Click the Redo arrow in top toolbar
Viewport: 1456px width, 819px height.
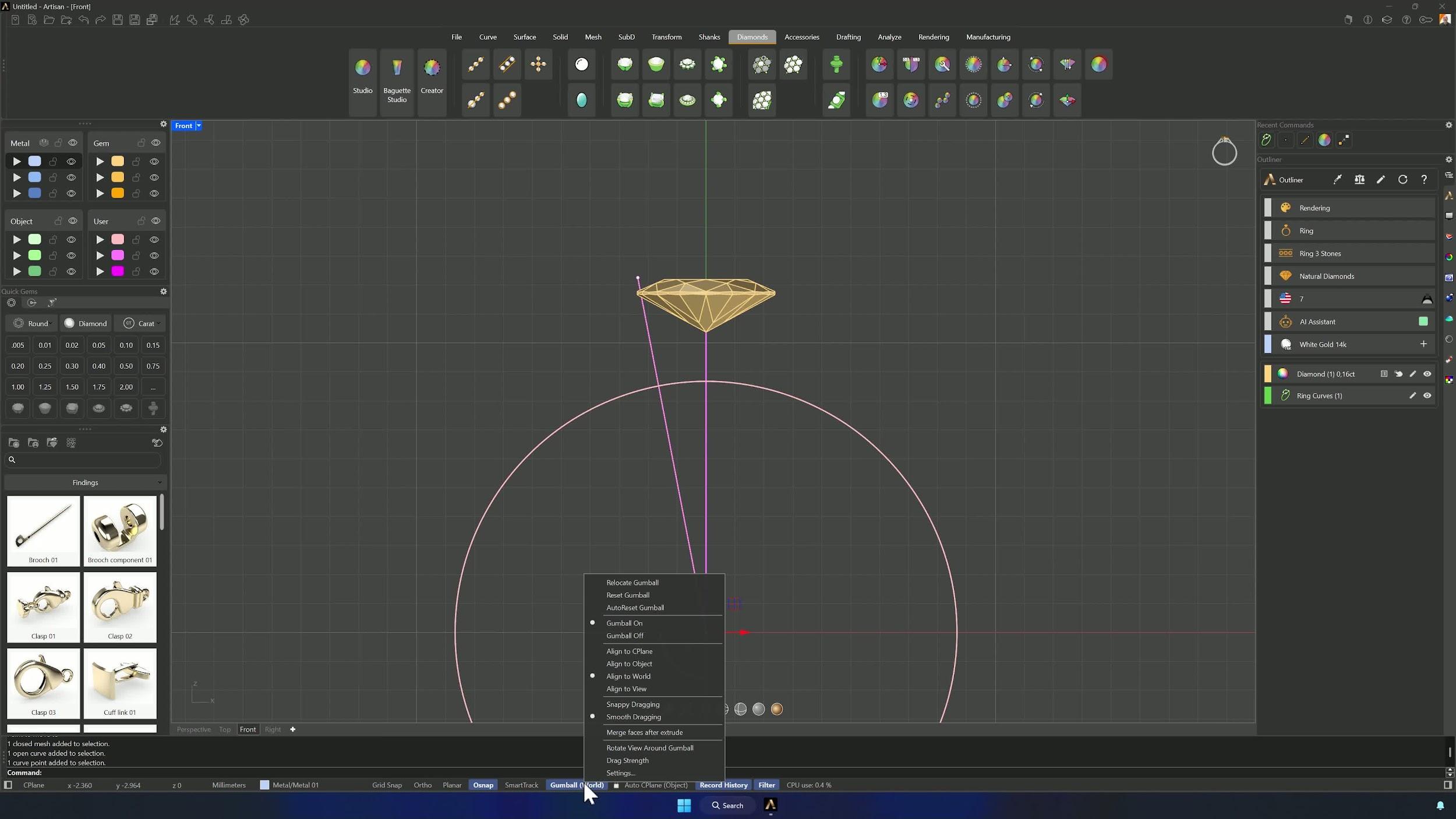tap(100, 20)
